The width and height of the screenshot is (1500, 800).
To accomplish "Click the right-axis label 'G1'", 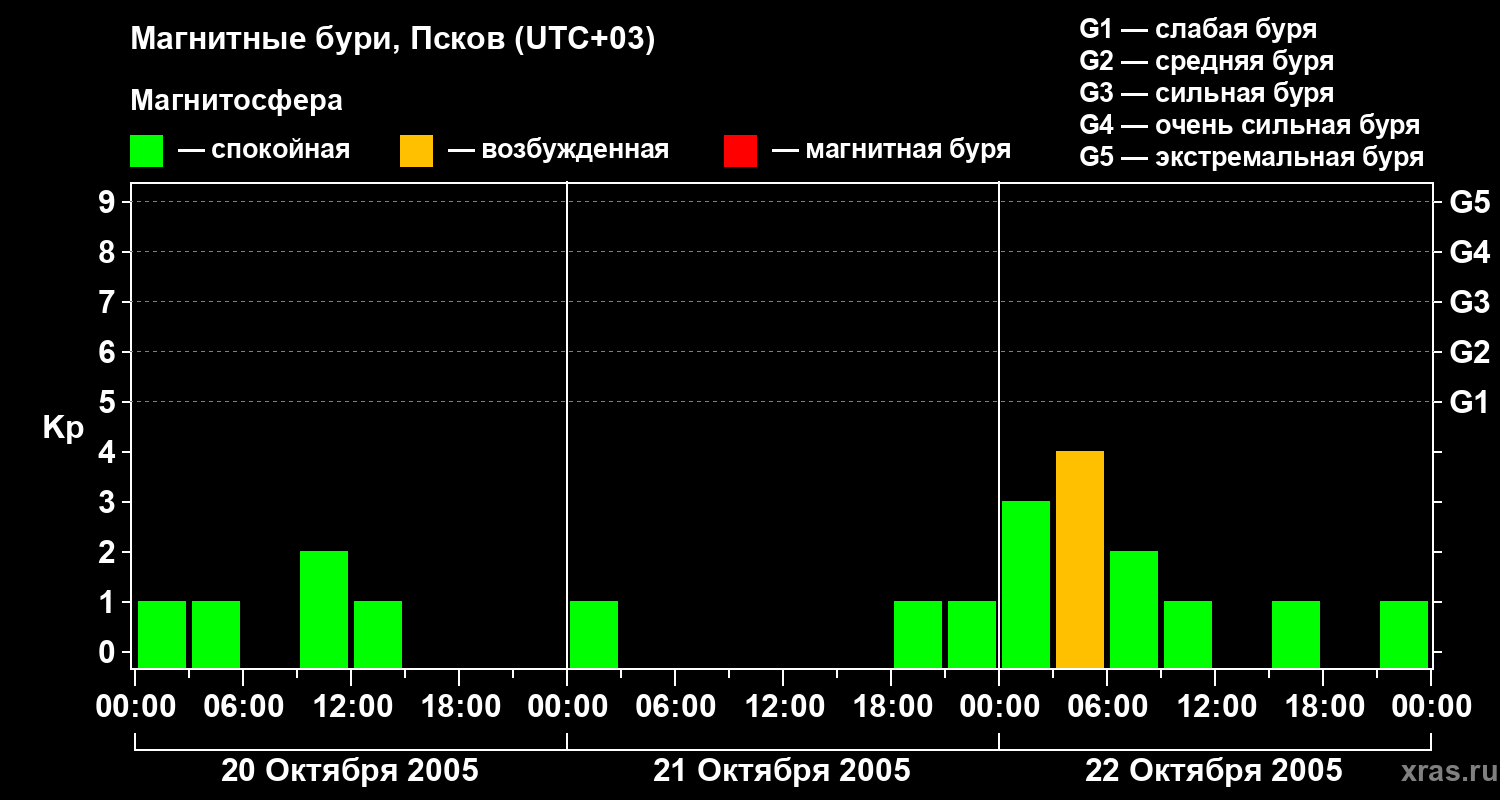I will (x=1469, y=402).
